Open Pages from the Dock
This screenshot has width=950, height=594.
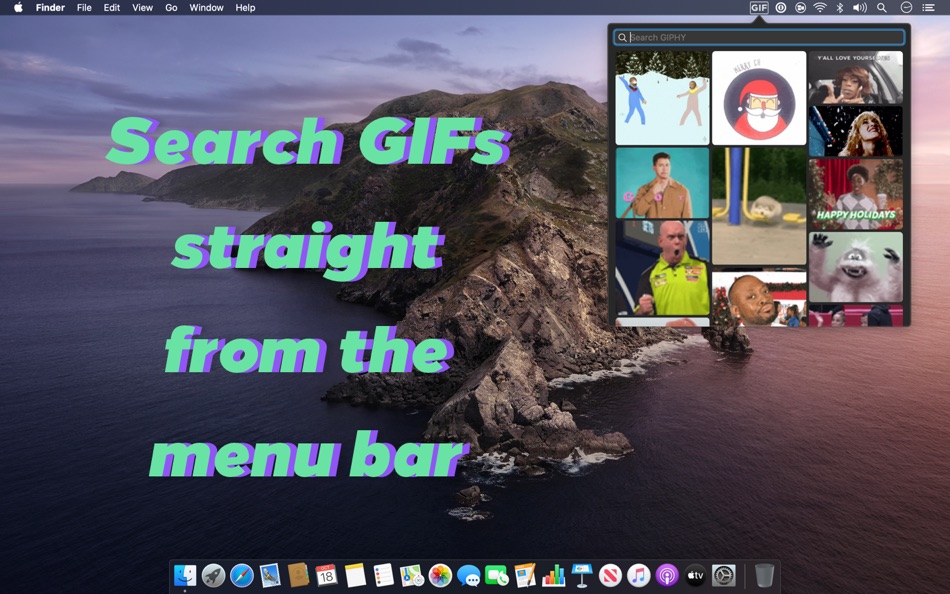click(x=525, y=575)
